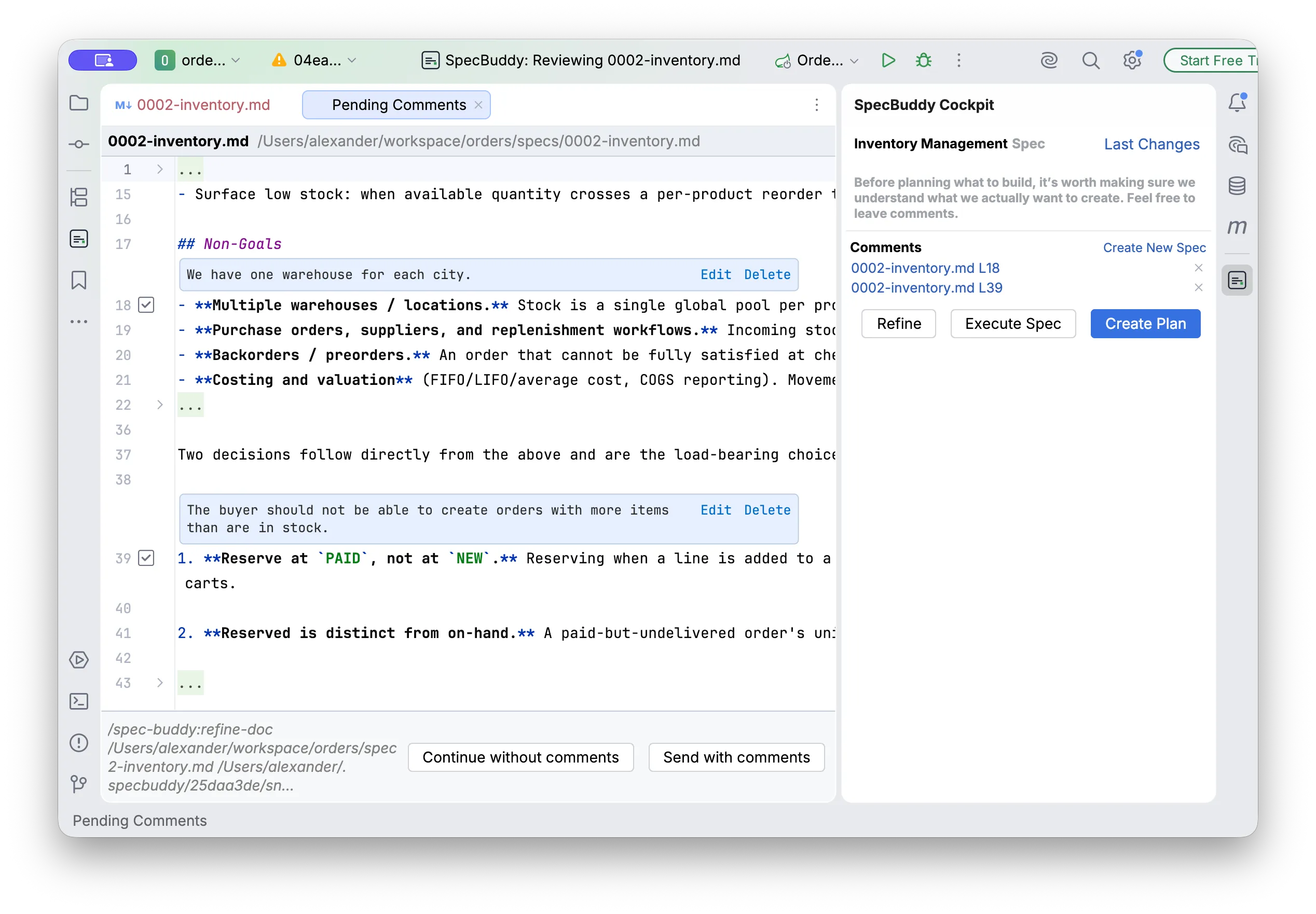Viewport: 1316px width, 914px height.
Task: Click the line 'Two decisions follow directly'
Action: click(x=506, y=455)
